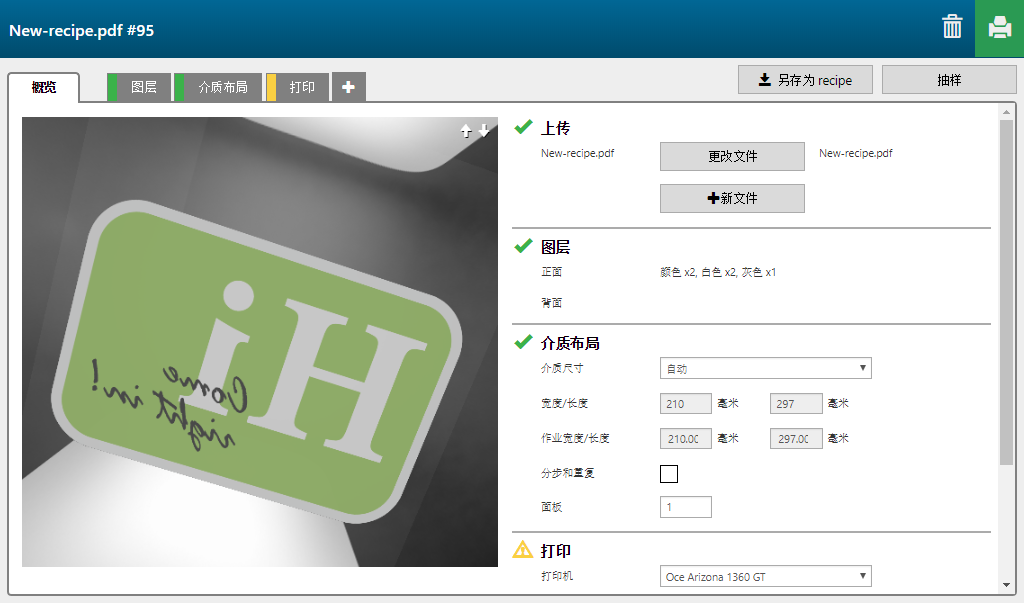The width and height of the screenshot is (1024, 603).
Task: Click the 打印机 label
Action: [x=556, y=576]
